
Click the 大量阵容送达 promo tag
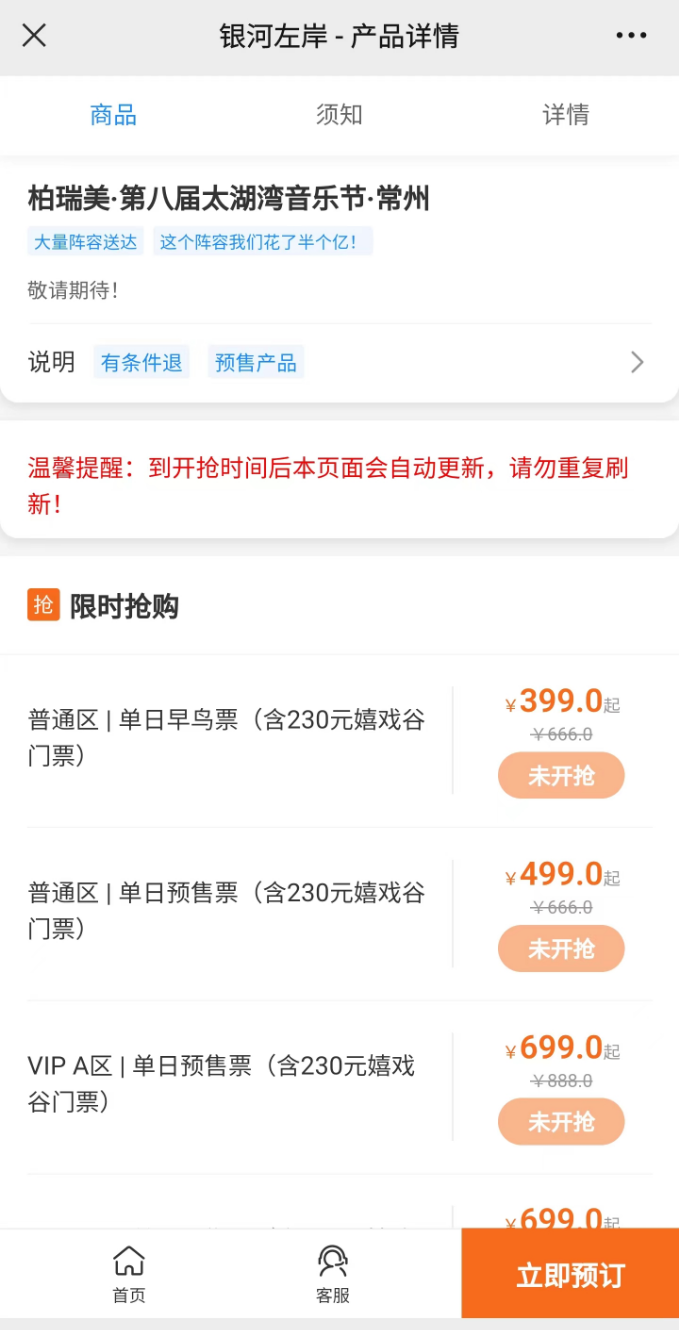click(85, 242)
